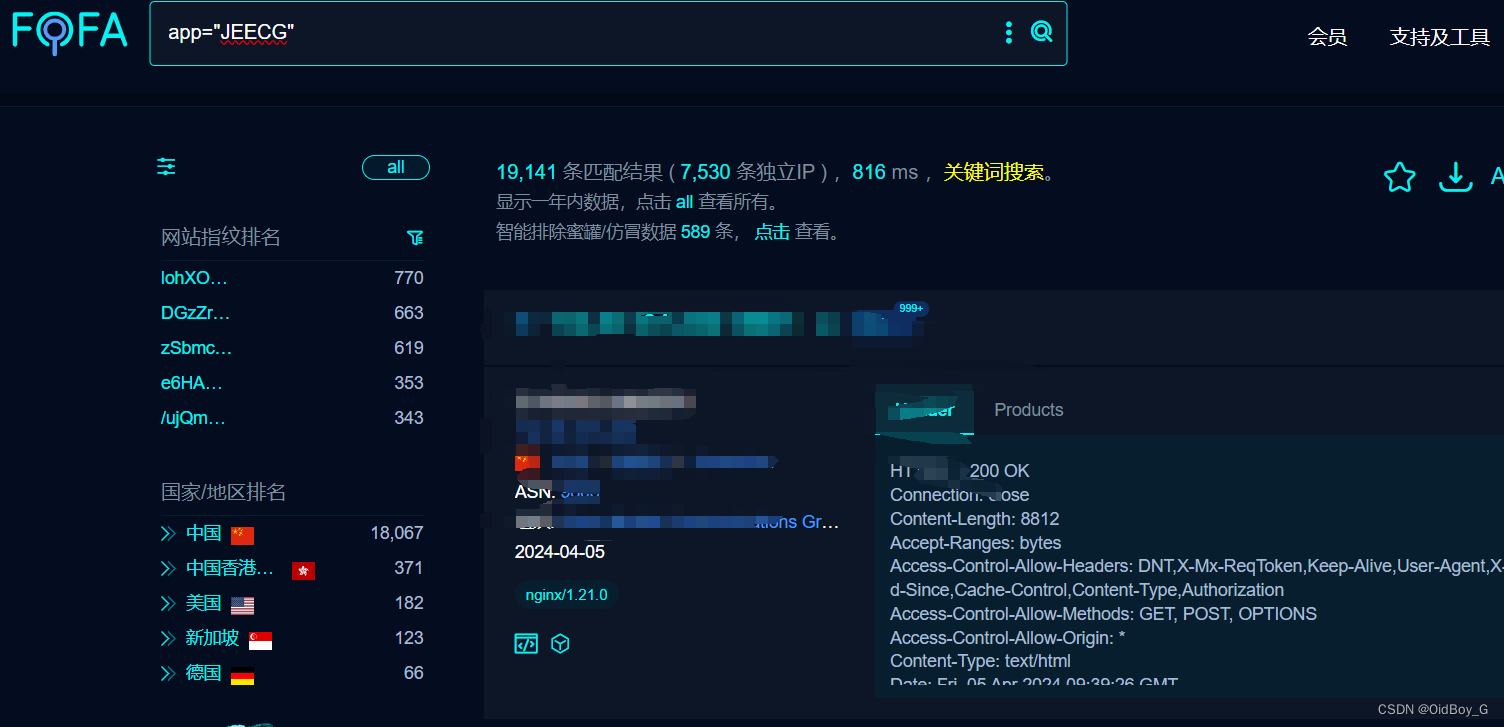This screenshot has width=1504, height=727.
Task: Open the website source code icon
Action: point(526,644)
